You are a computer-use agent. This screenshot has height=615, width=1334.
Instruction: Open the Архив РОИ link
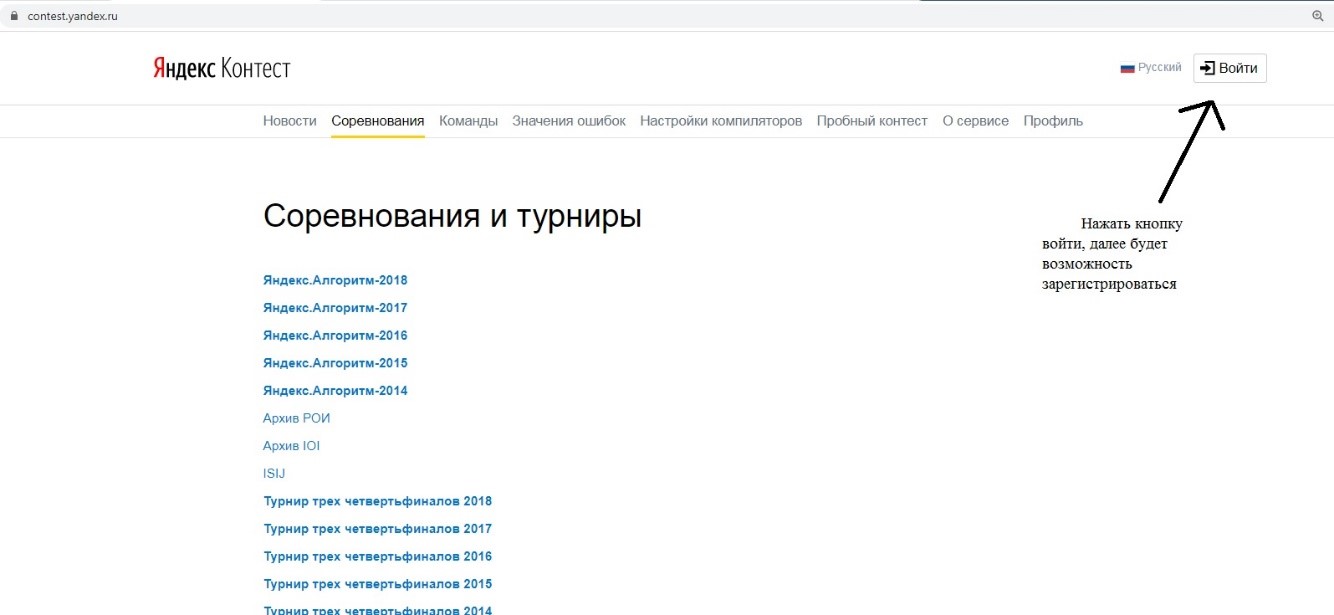pos(296,418)
